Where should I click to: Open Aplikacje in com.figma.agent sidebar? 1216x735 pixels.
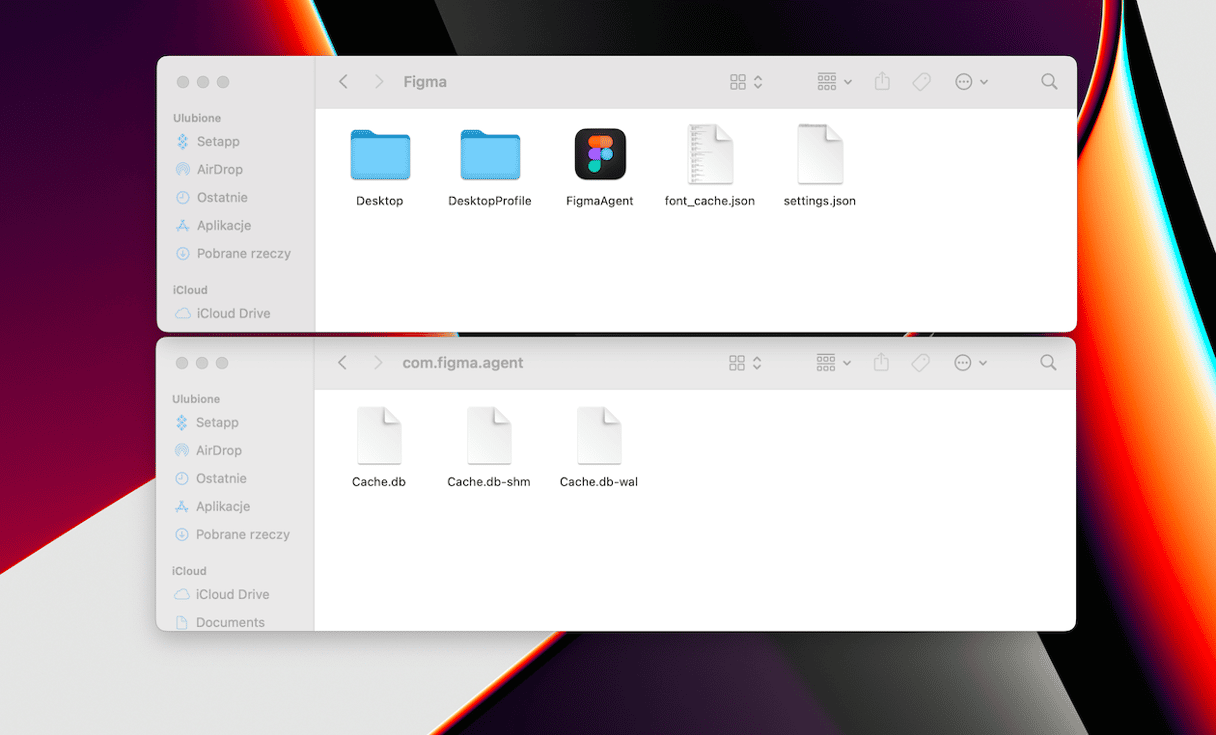click(x=223, y=507)
